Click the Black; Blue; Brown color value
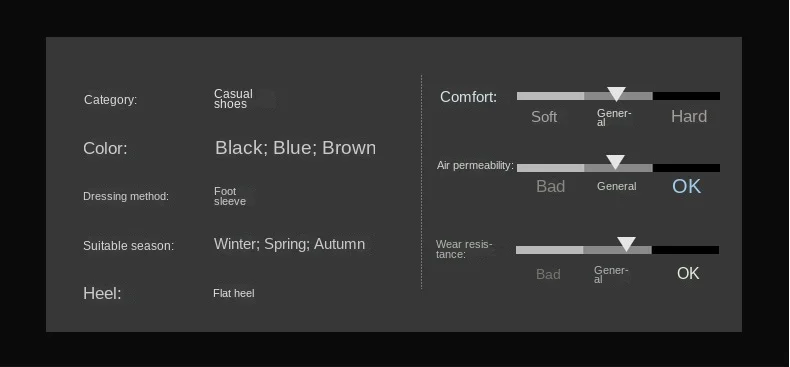This screenshot has height=367, width=790. (x=295, y=148)
